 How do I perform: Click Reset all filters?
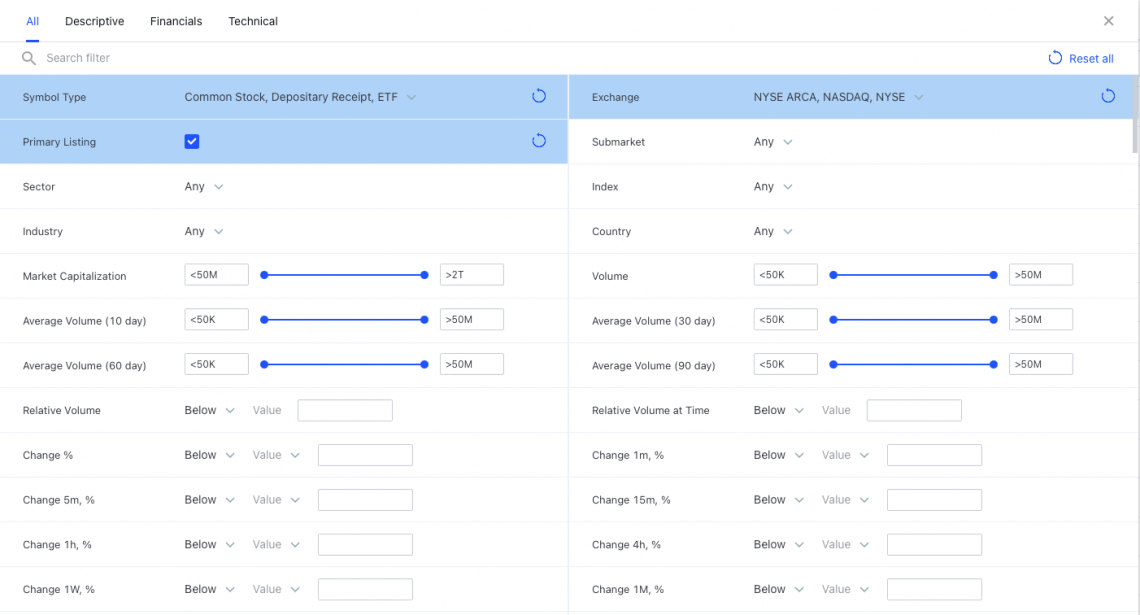tap(1081, 58)
